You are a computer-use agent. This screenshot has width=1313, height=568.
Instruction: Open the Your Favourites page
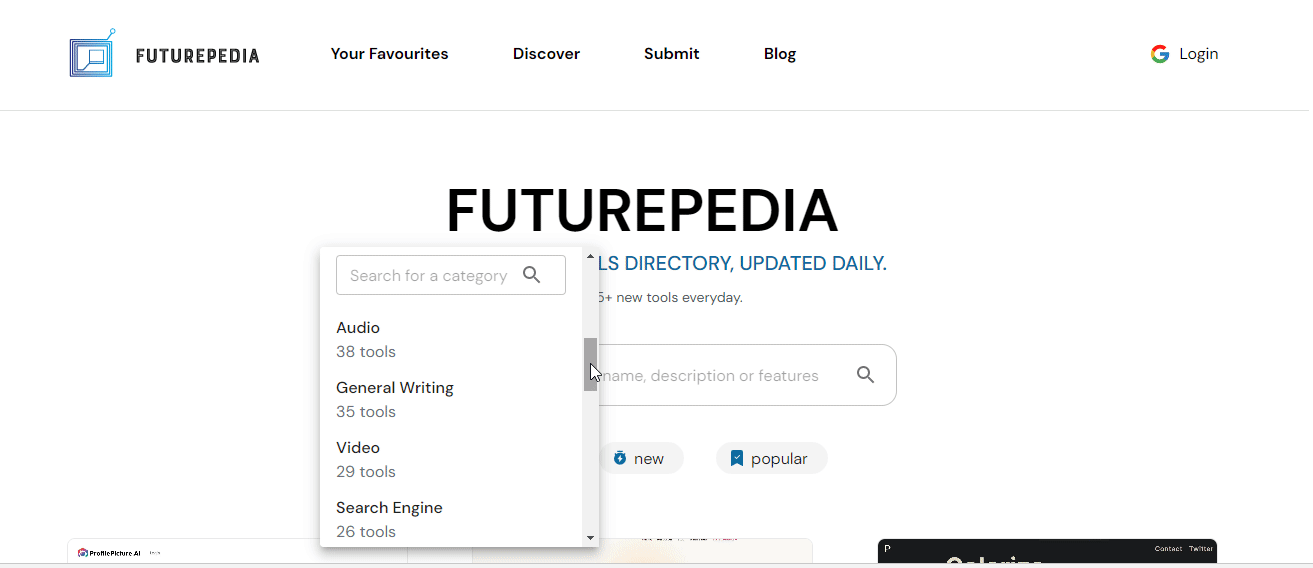coord(389,54)
